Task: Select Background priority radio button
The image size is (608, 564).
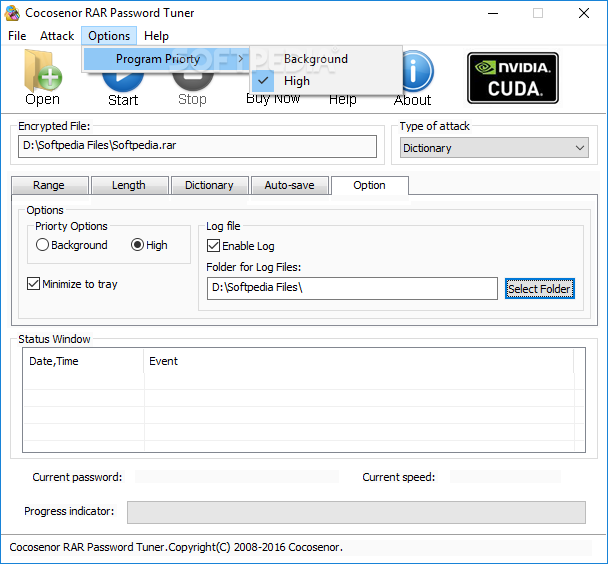Action: click(x=72, y=245)
